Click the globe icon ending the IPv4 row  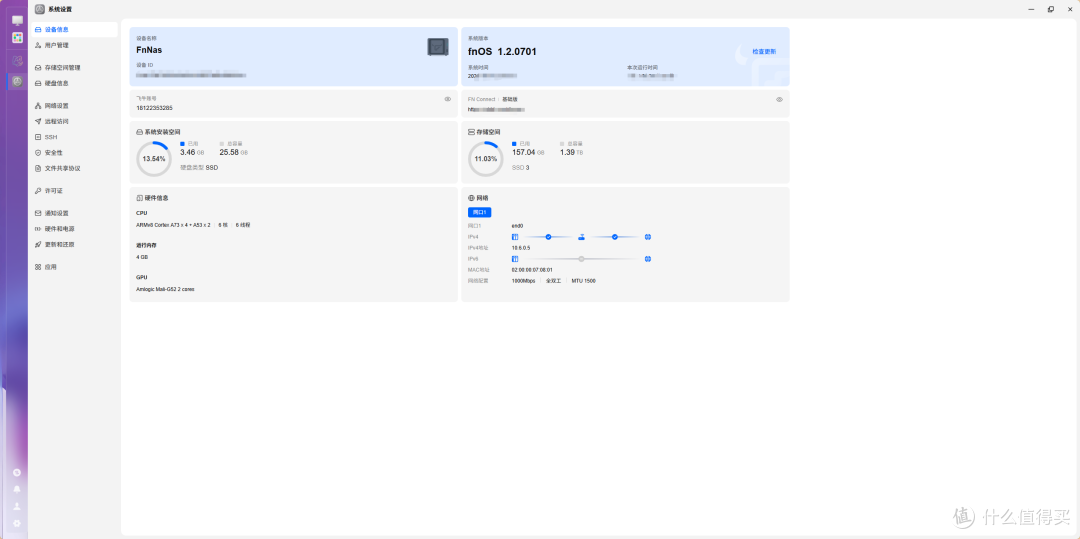(x=648, y=237)
